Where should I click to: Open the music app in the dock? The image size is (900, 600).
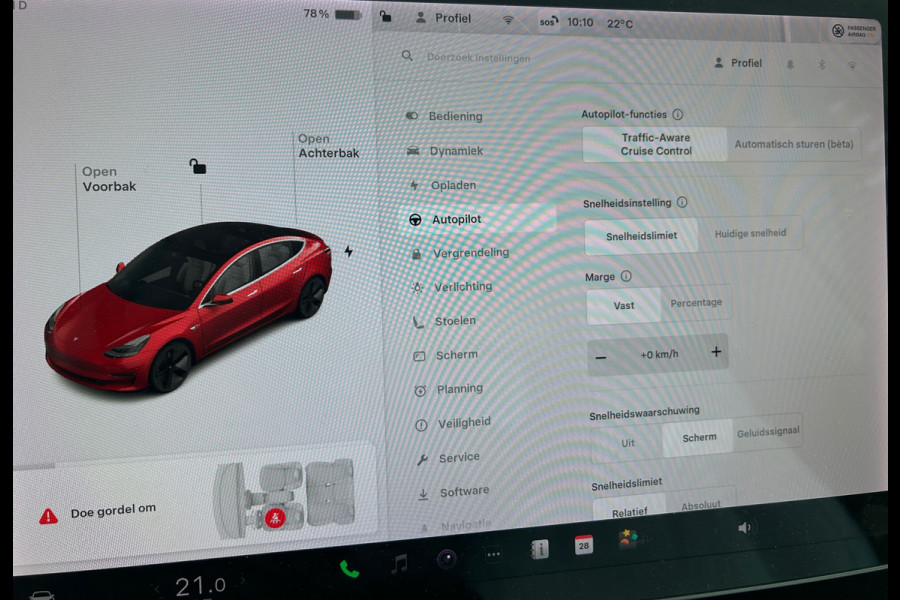(x=399, y=564)
